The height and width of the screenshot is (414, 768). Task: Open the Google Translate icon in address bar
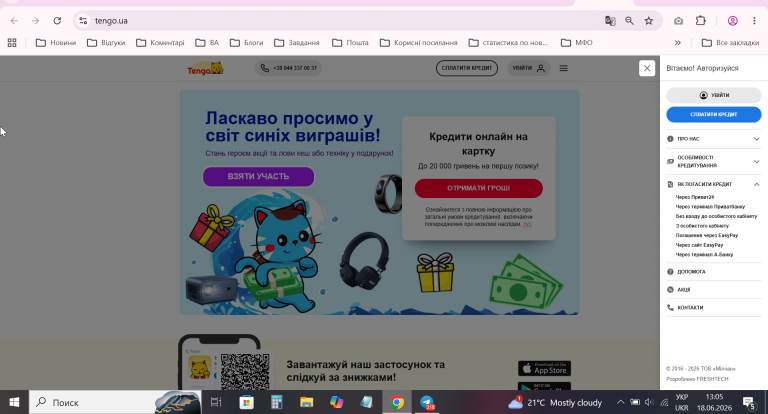pos(610,21)
